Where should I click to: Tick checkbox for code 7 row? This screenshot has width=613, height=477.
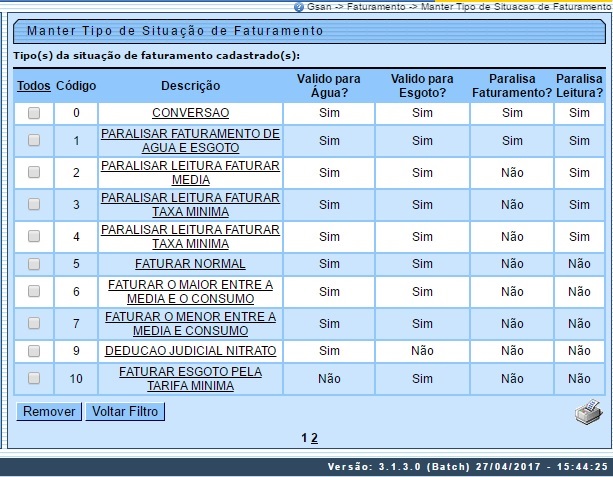pos(34,323)
